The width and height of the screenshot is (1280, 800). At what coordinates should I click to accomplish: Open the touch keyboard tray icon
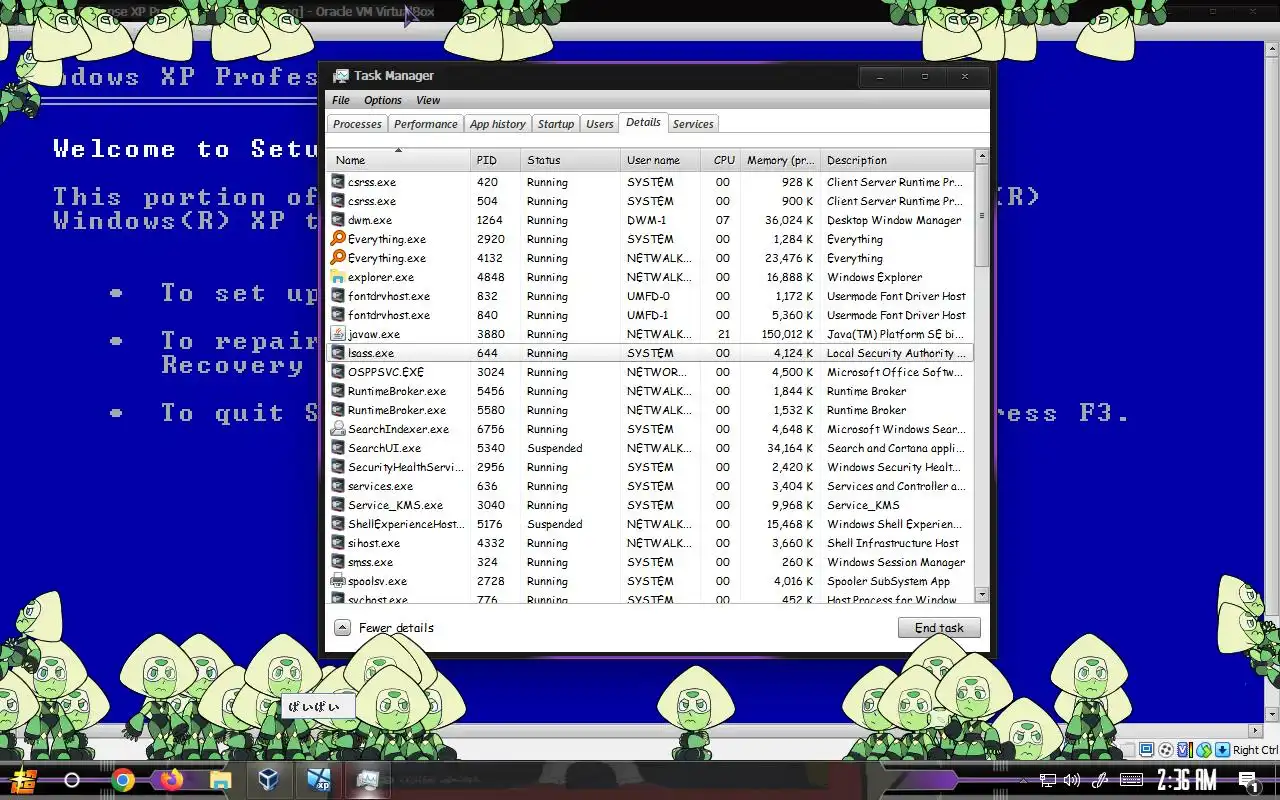click(1131, 780)
